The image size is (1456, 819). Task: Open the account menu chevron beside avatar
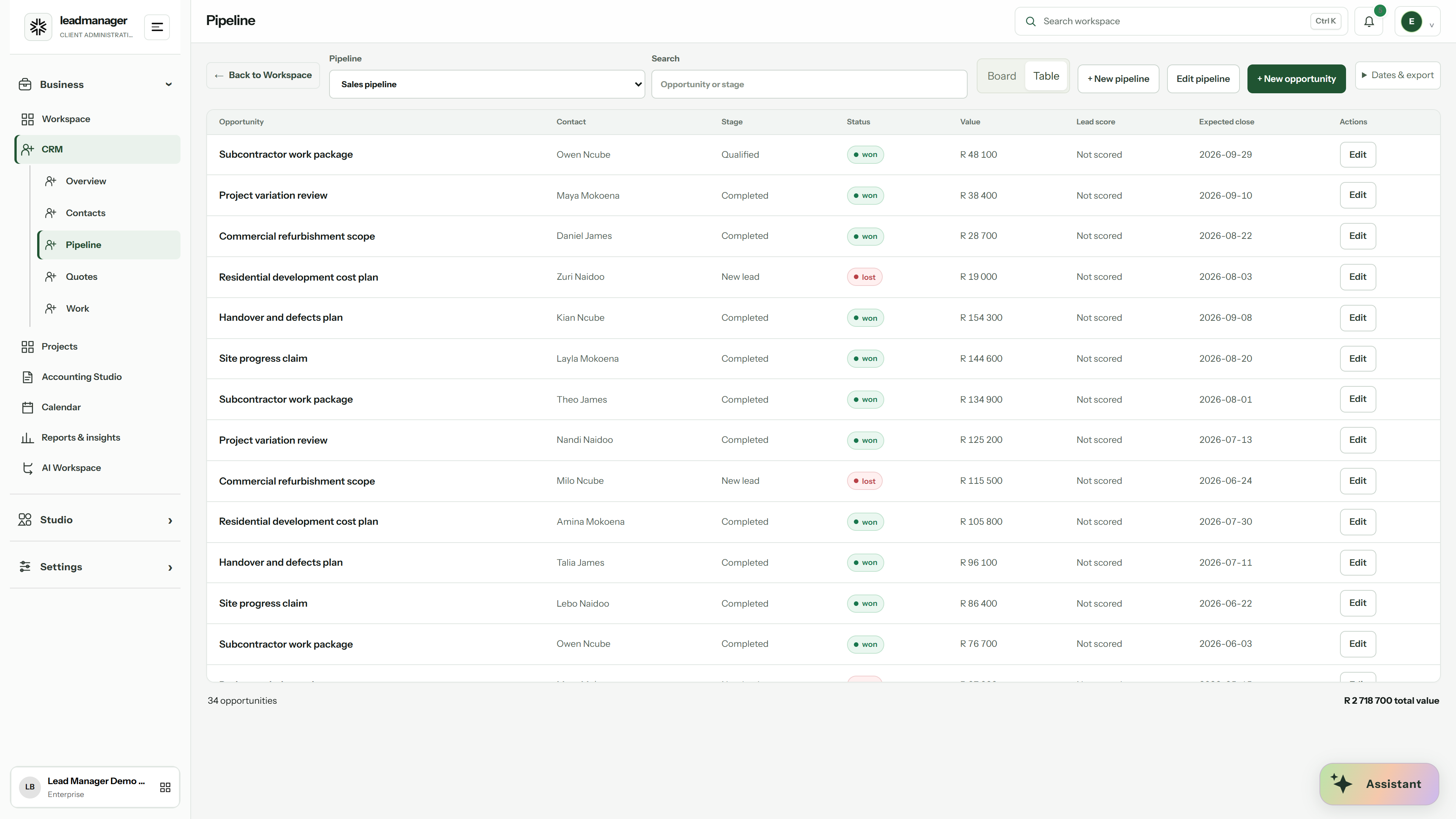point(1432,25)
